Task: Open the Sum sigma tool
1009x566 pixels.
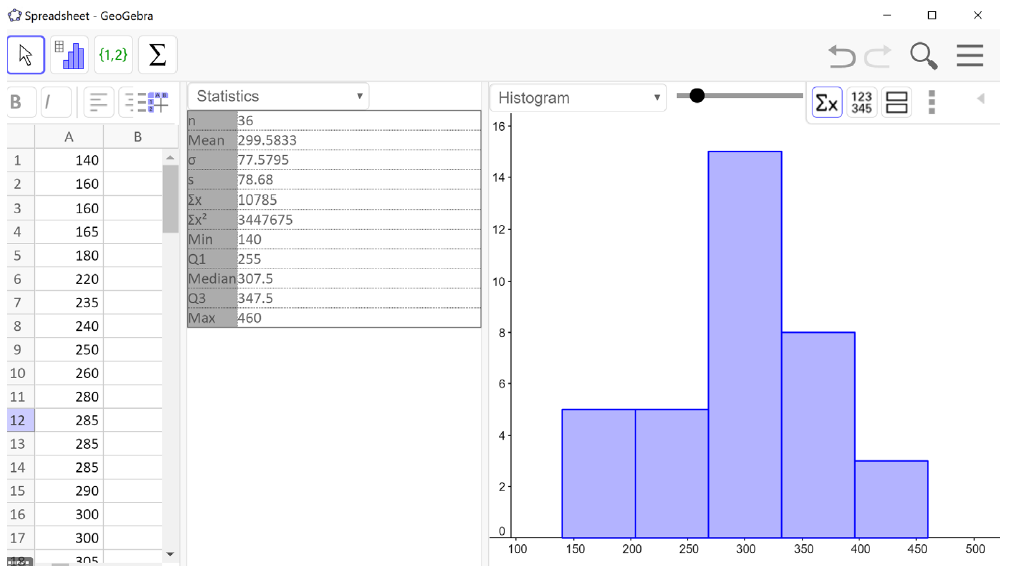Action: pos(157,55)
